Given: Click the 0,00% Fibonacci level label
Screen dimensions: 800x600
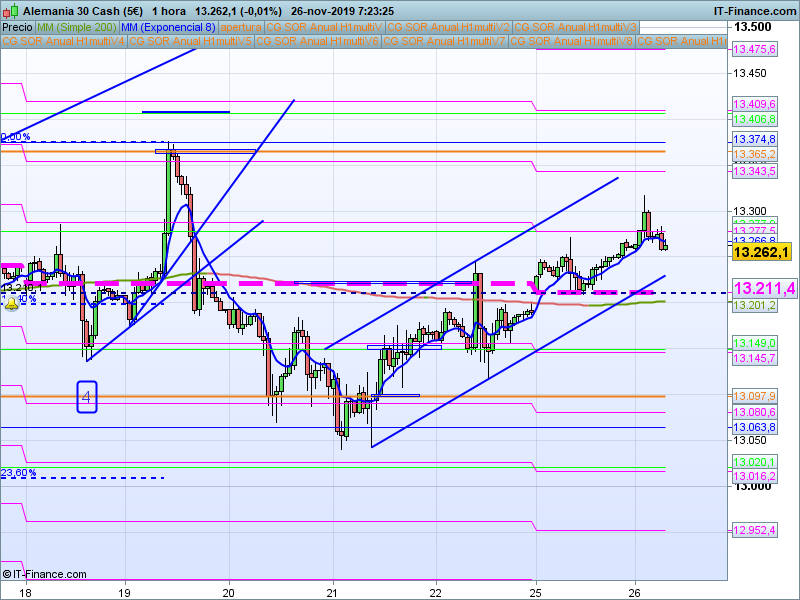Looking at the screenshot, I should [15, 137].
